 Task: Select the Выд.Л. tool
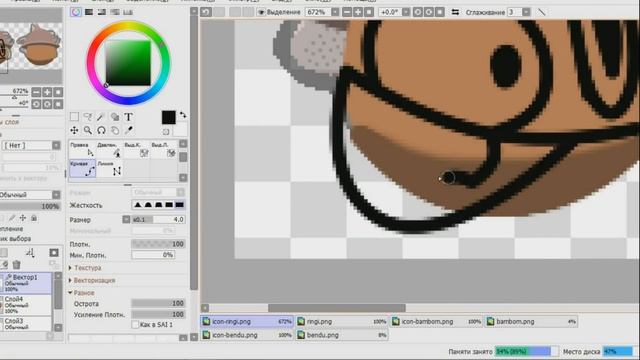coord(163,149)
